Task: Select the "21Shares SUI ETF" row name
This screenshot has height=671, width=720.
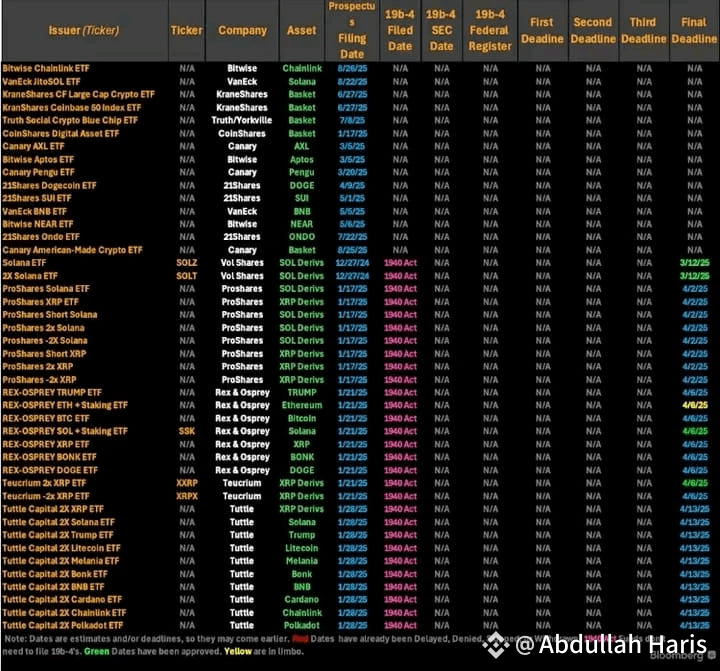Action: (37, 198)
